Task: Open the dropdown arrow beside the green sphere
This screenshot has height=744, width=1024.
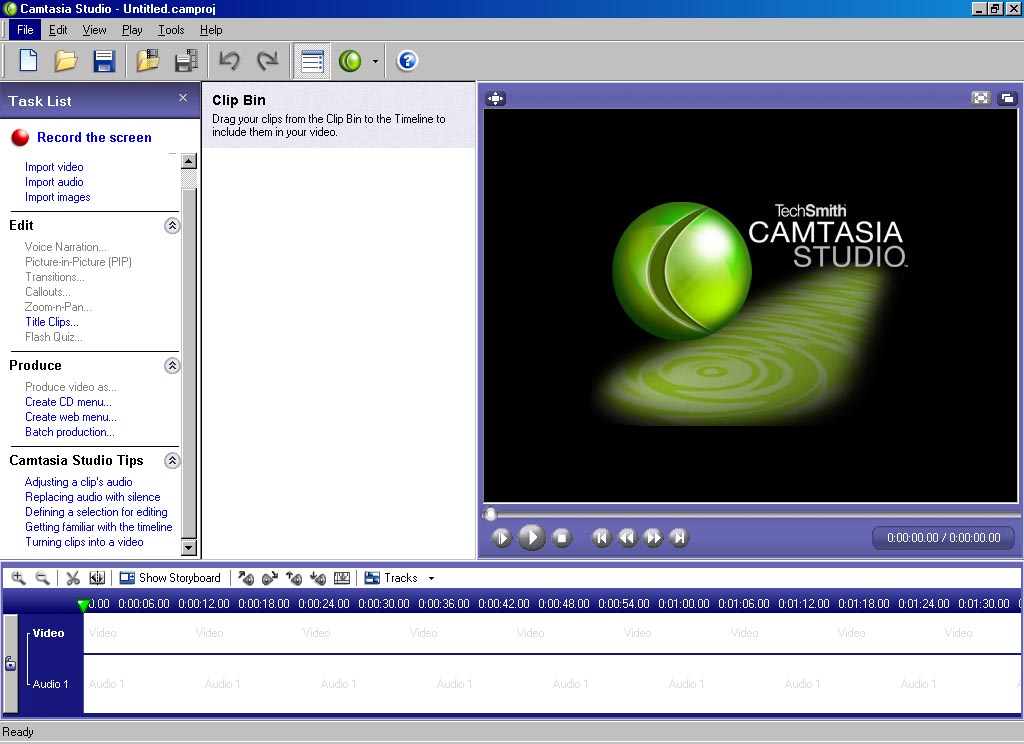Action: tap(375, 61)
